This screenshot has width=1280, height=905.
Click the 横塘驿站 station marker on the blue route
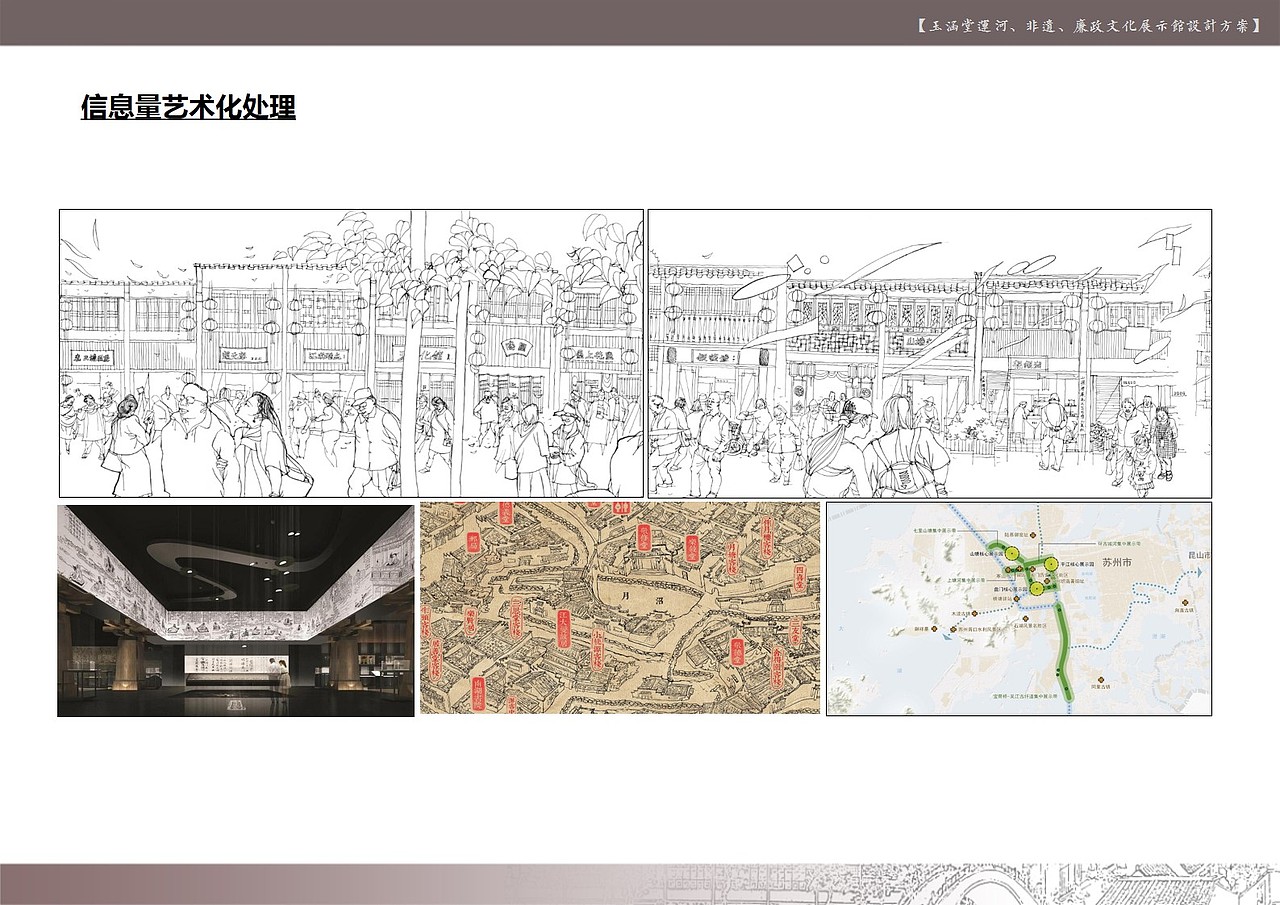[1017, 599]
